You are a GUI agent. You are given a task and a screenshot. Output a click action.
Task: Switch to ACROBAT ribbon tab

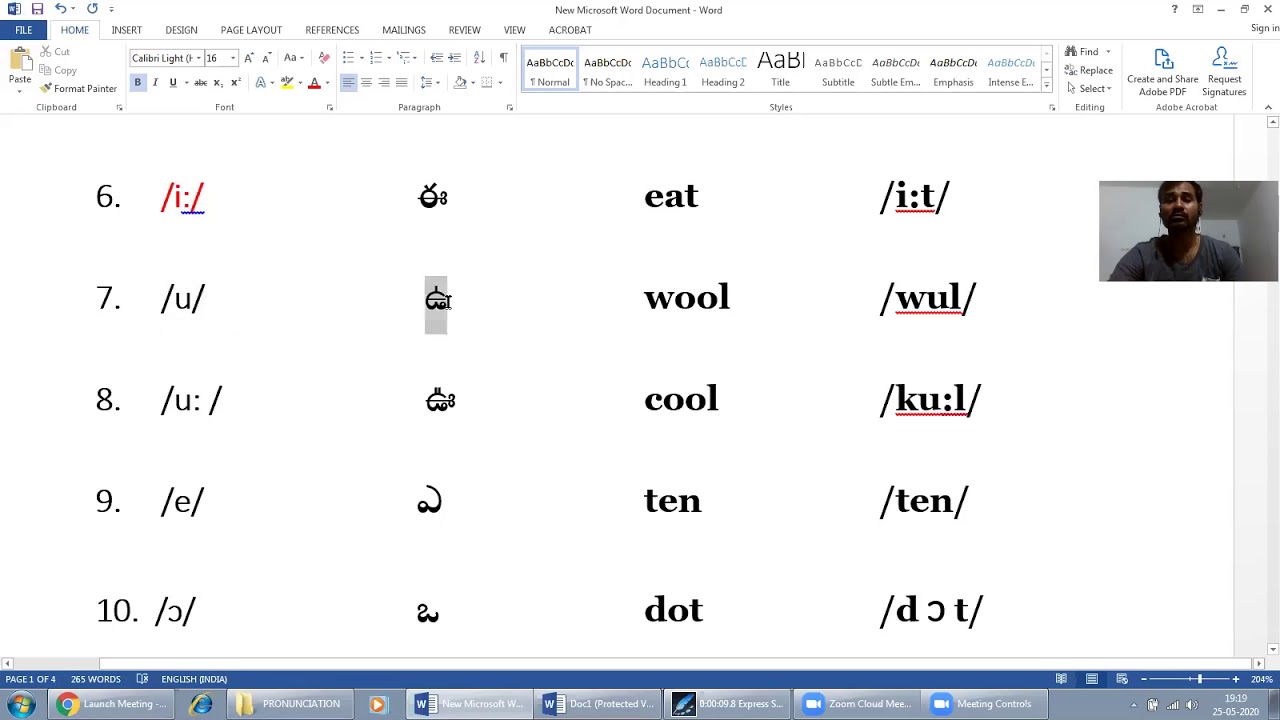coord(570,30)
